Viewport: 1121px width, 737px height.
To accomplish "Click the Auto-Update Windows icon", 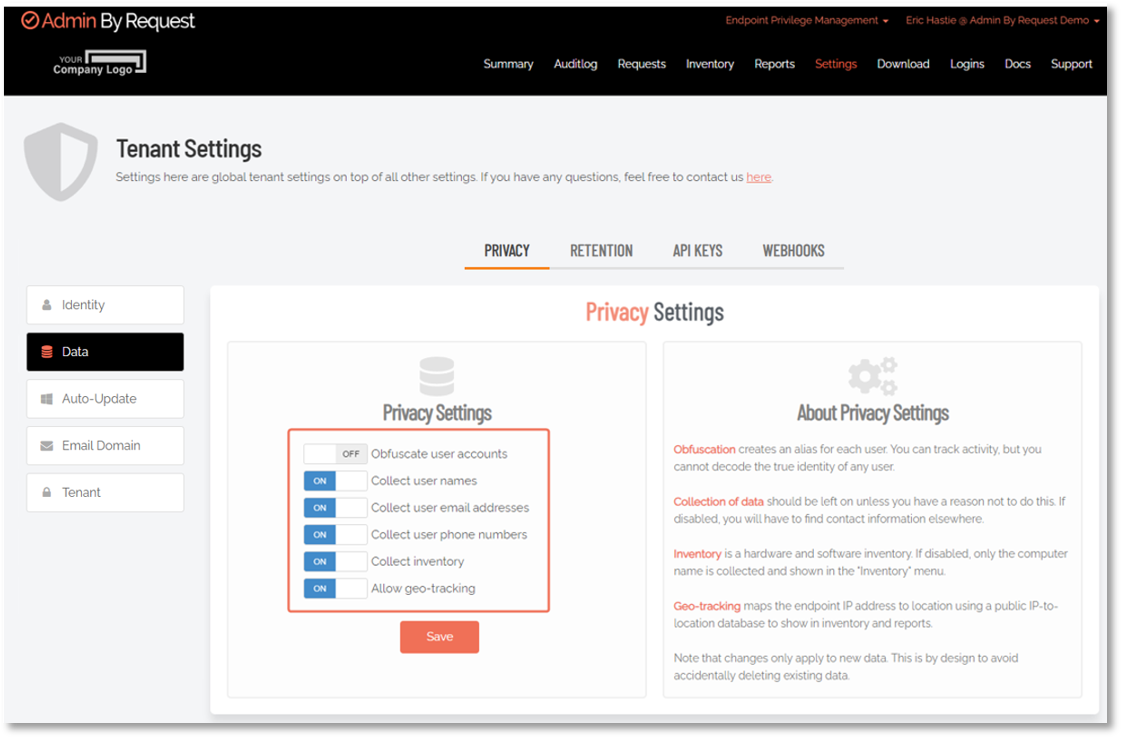I will [47, 399].
